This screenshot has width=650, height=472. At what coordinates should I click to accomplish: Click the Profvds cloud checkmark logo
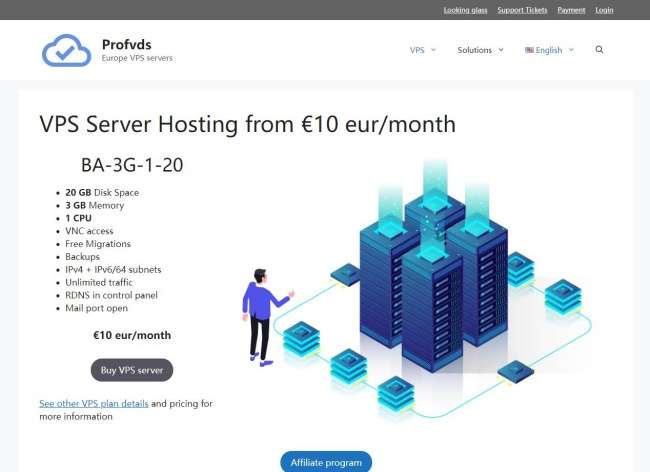[x=66, y=50]
